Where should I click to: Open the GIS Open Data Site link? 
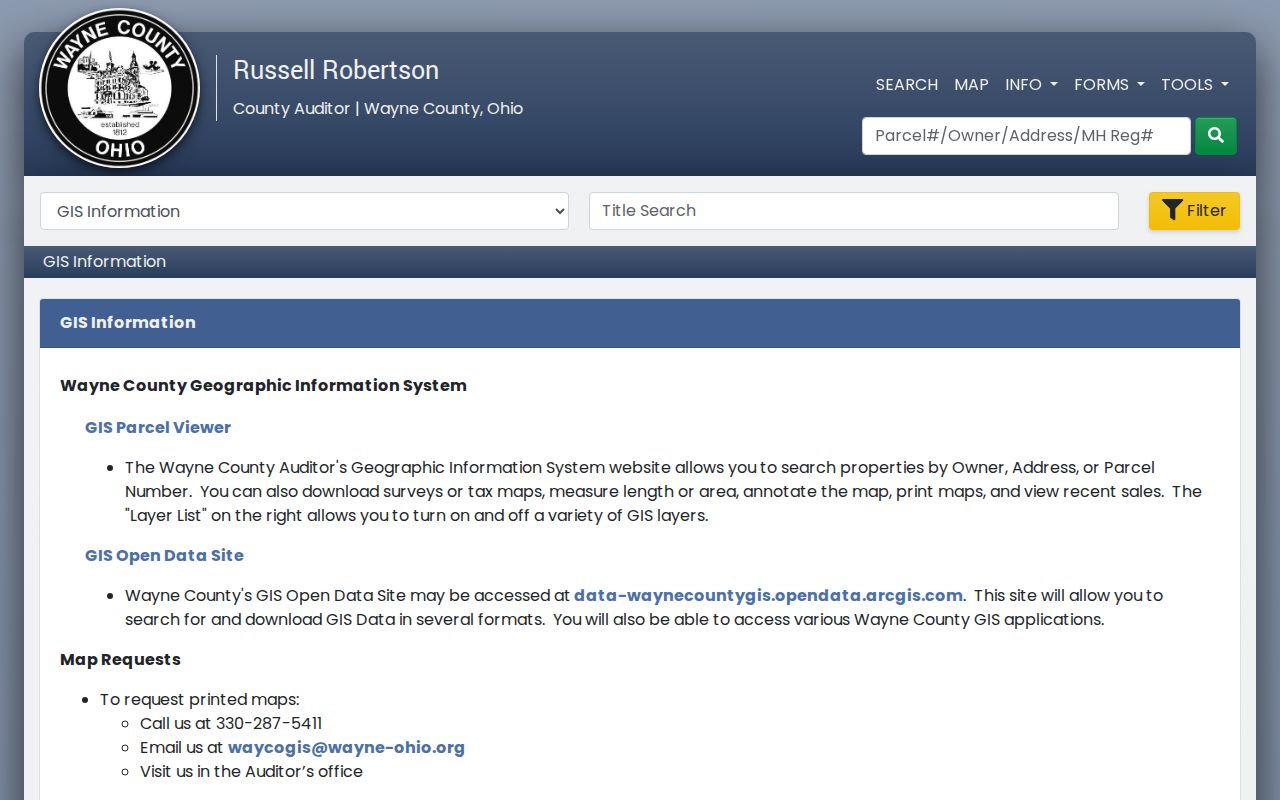coord(164,555)
